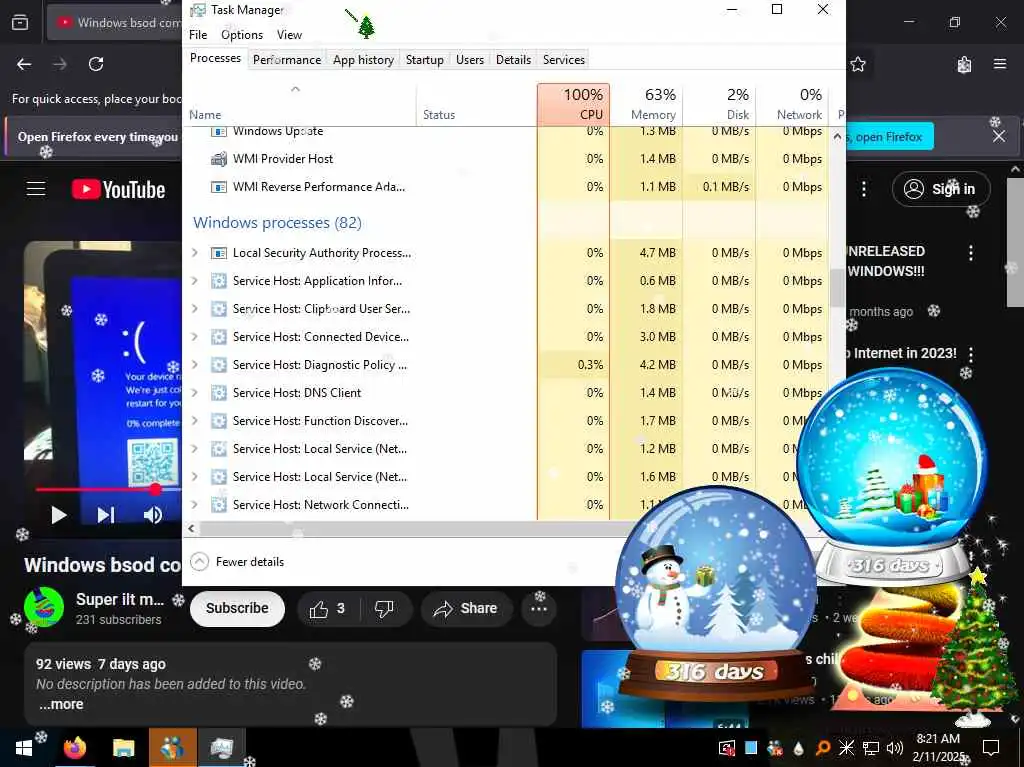Open Firefox tab list icon

pyautogui.click(x=20, y=23)
